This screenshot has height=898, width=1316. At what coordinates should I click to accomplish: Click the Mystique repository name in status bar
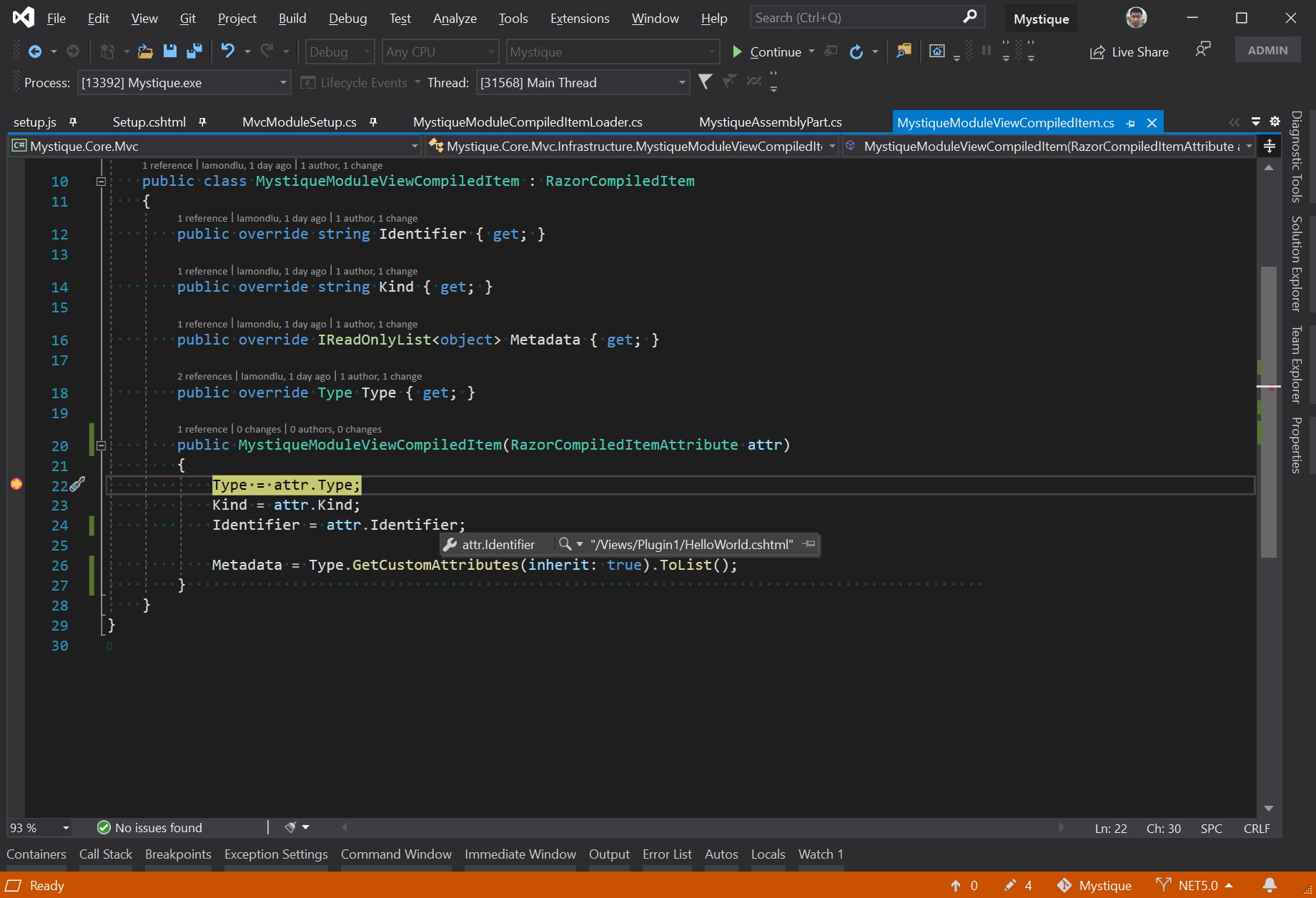(x=1105, y=885)
